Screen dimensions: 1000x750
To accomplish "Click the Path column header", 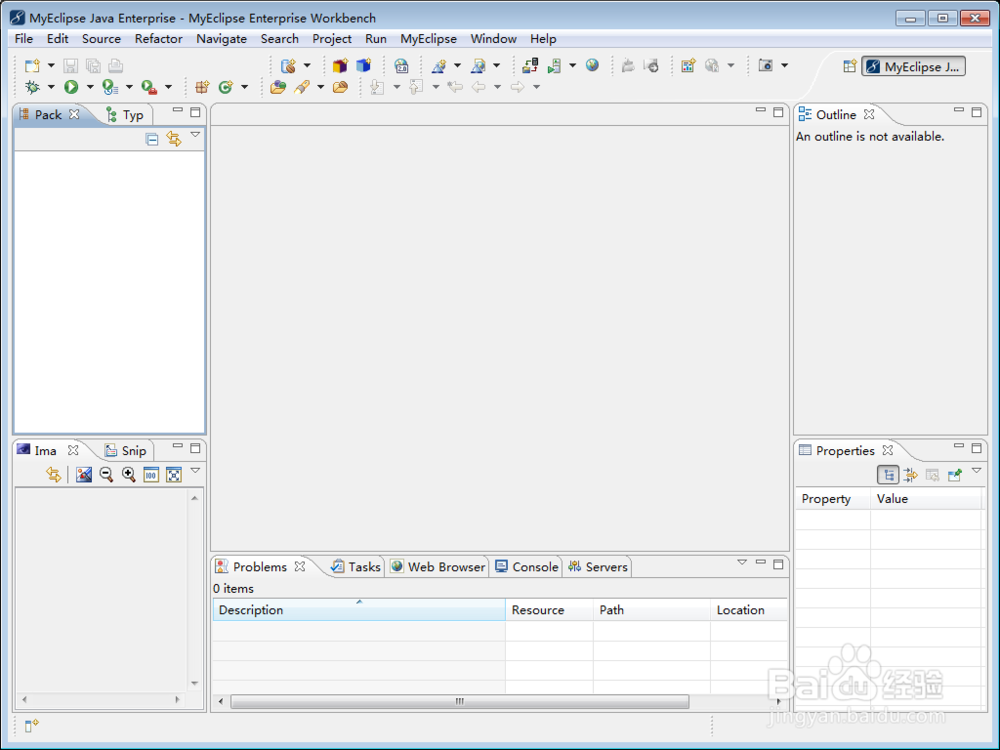I will (652, 610).
